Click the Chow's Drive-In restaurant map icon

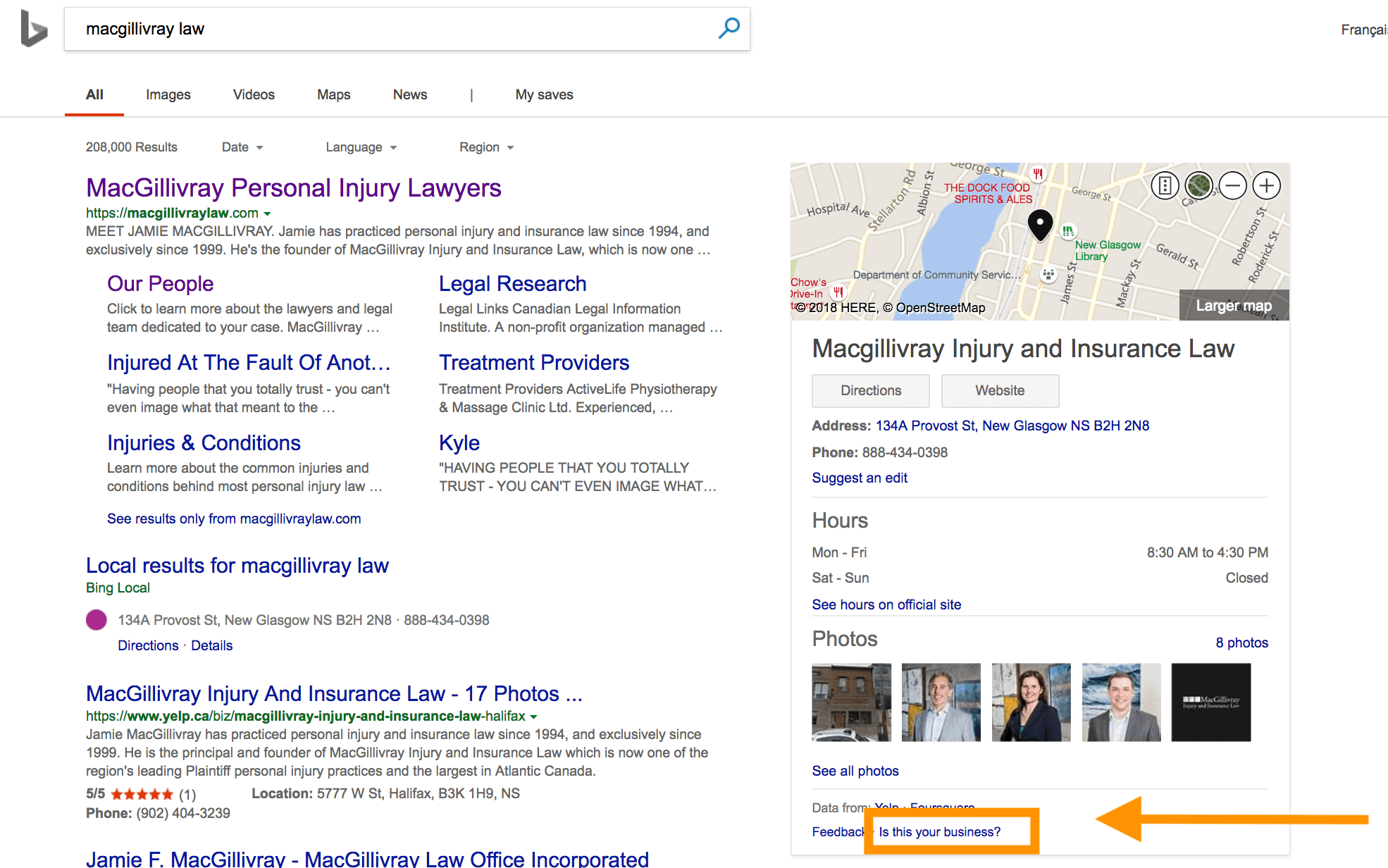[x=838, y=292]
